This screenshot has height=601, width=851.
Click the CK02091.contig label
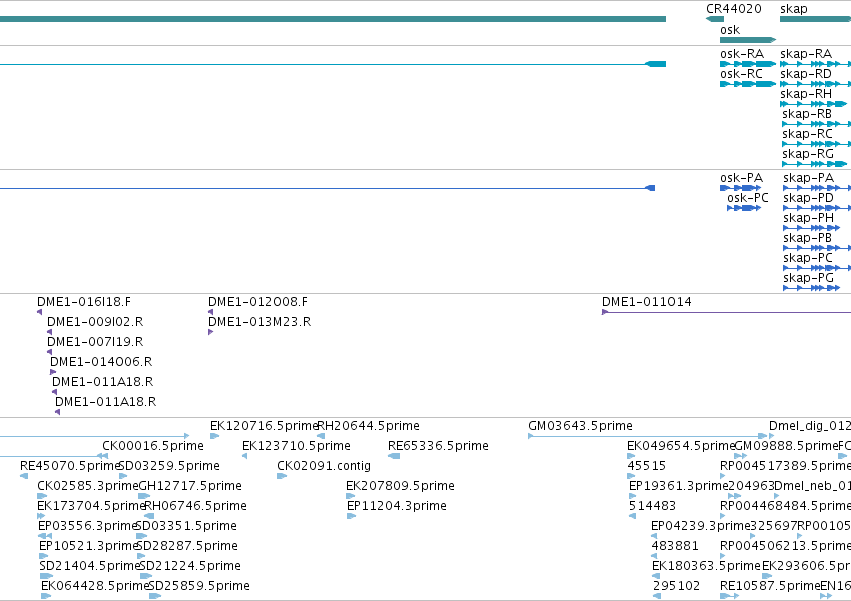pos(324,466)
